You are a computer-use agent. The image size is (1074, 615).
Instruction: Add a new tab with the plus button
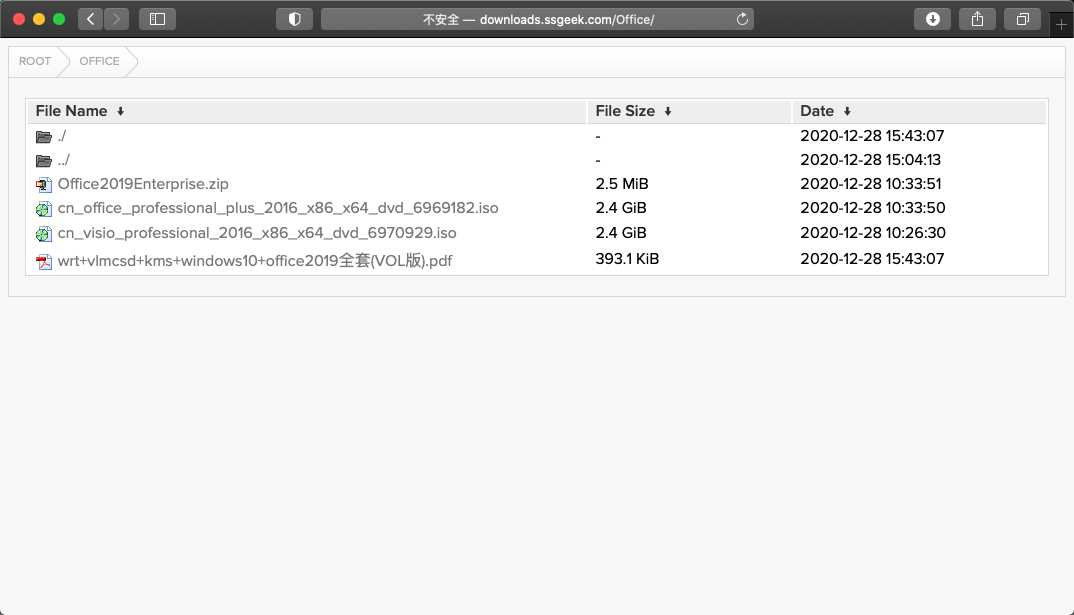coord(1061,25)
